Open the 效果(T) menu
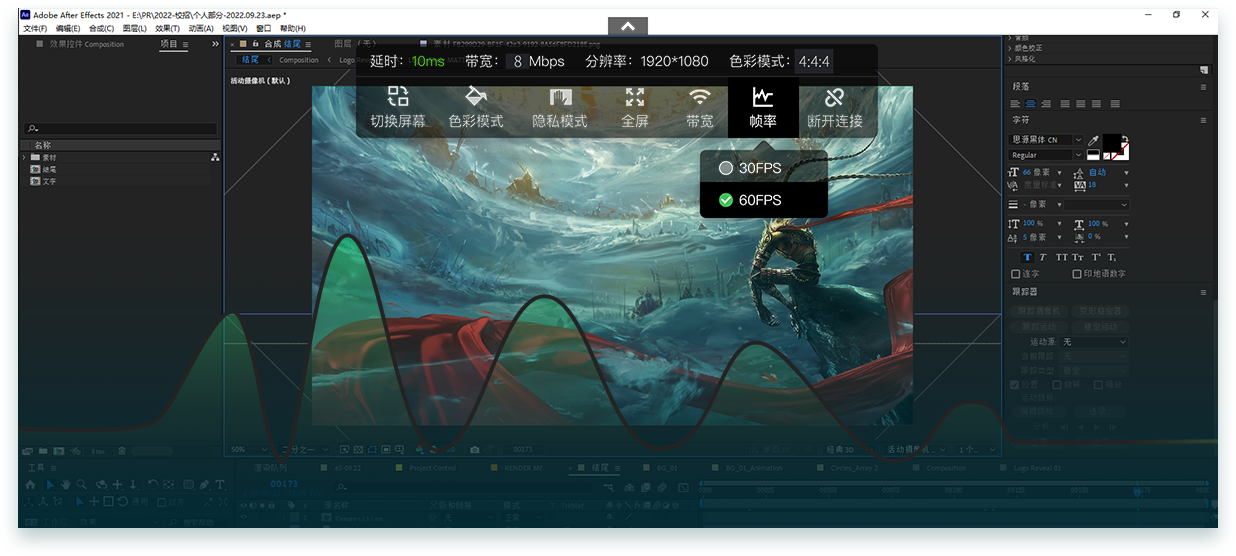Viewport: 1236px width, 556px height. (x=167, y=28)
